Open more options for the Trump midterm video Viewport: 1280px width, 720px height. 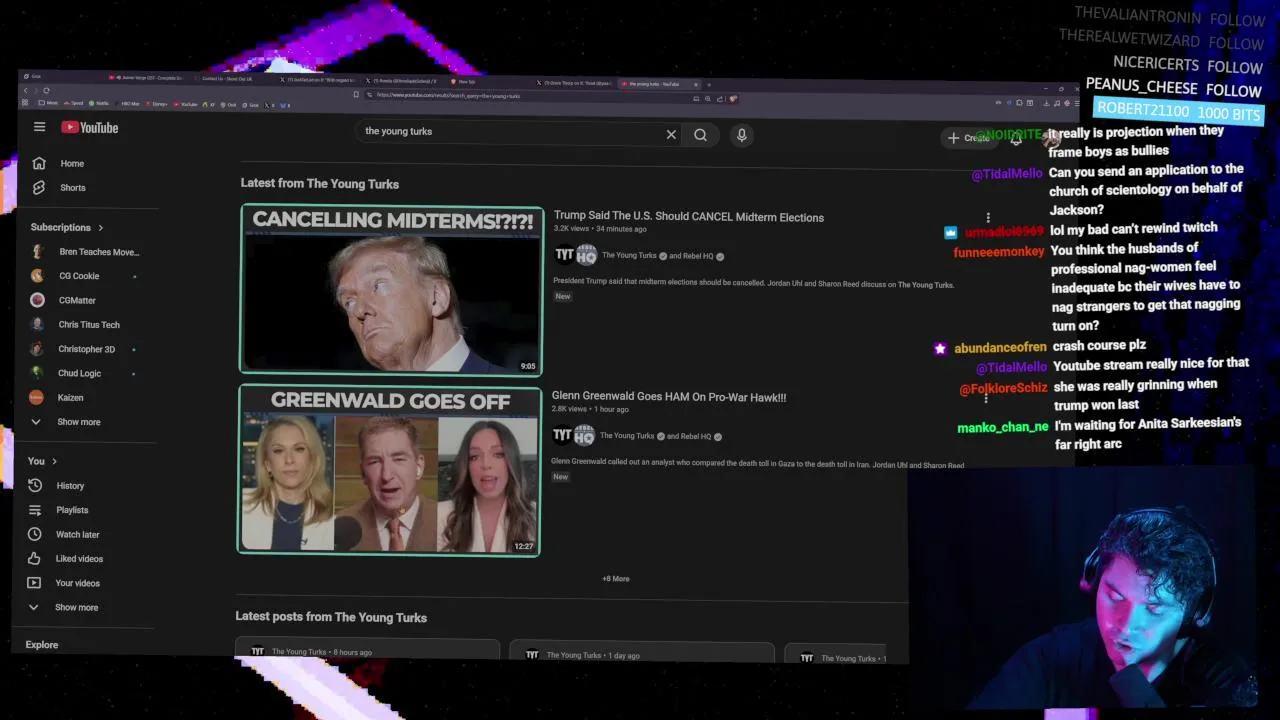point(988,218)
